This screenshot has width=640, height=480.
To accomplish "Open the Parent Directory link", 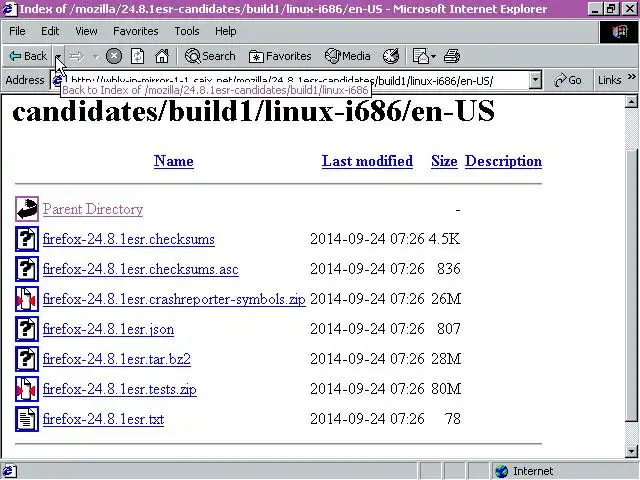I will coord(93,209).
